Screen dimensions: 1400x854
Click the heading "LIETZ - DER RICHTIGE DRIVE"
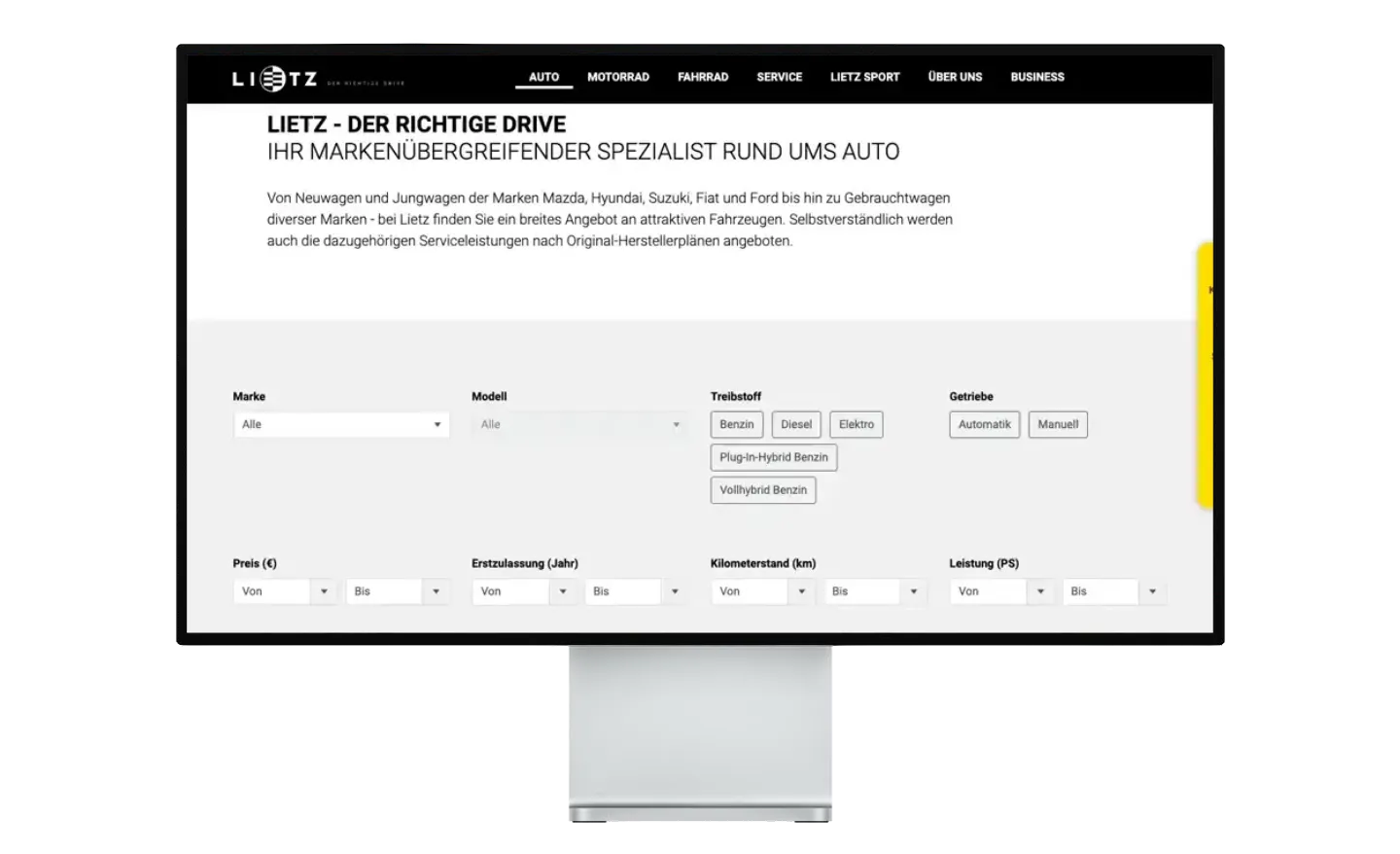pyautogui.click(x=416, y=125)
